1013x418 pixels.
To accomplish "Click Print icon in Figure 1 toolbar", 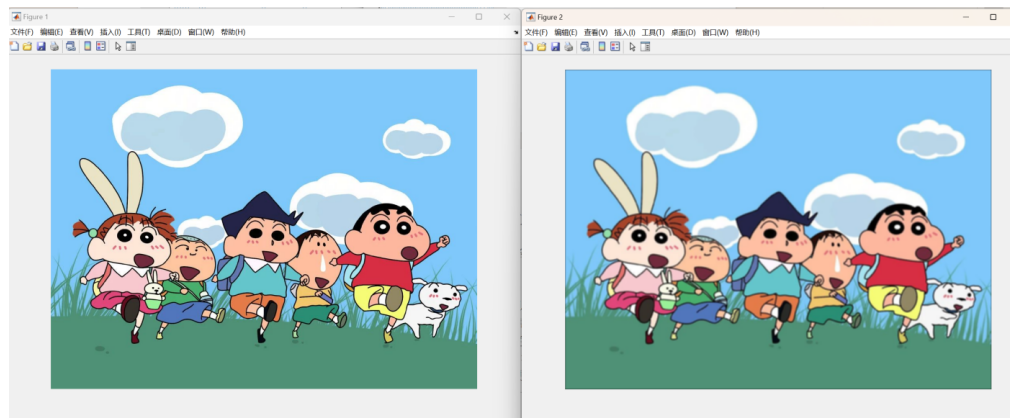I will pyautogui.click(x=54, y=47).
